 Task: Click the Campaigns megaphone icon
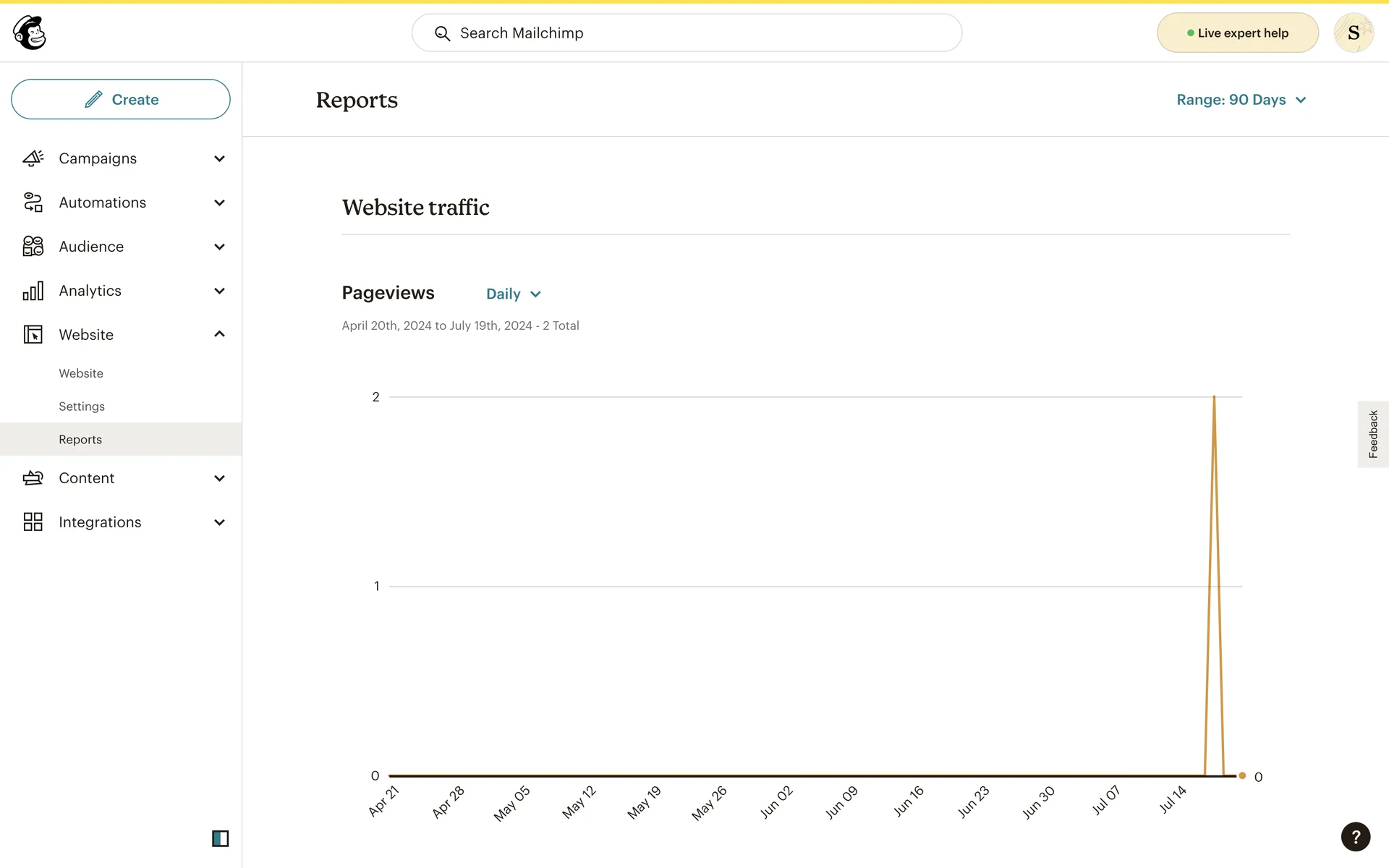click(33, 158)
